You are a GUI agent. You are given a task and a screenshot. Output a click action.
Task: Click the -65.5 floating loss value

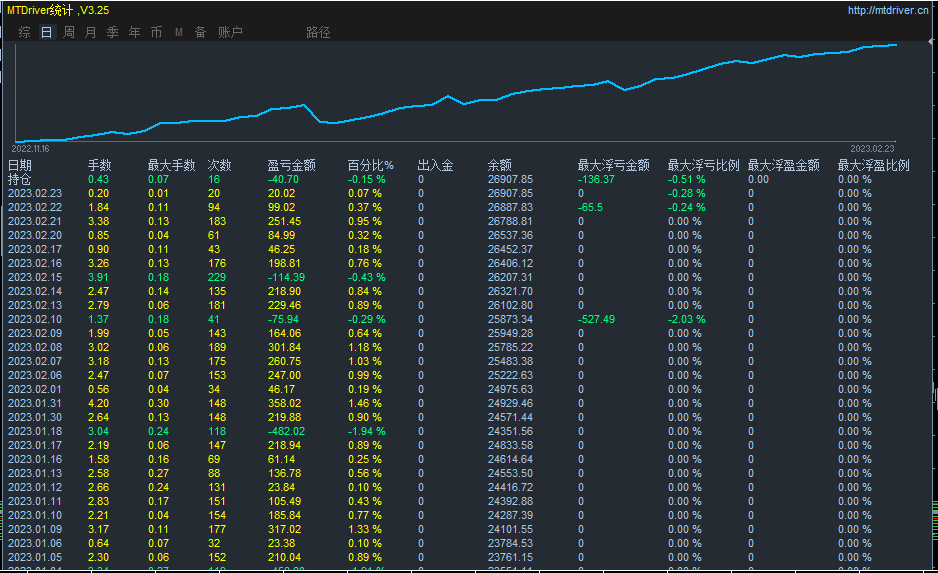(590, 207)
